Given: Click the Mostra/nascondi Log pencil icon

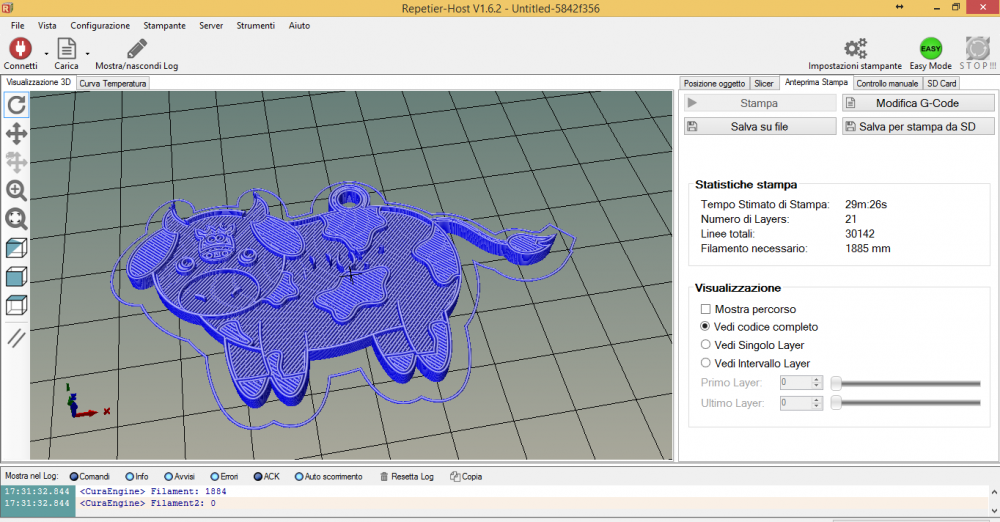Looking at the screenshot, I should point(137,48).
